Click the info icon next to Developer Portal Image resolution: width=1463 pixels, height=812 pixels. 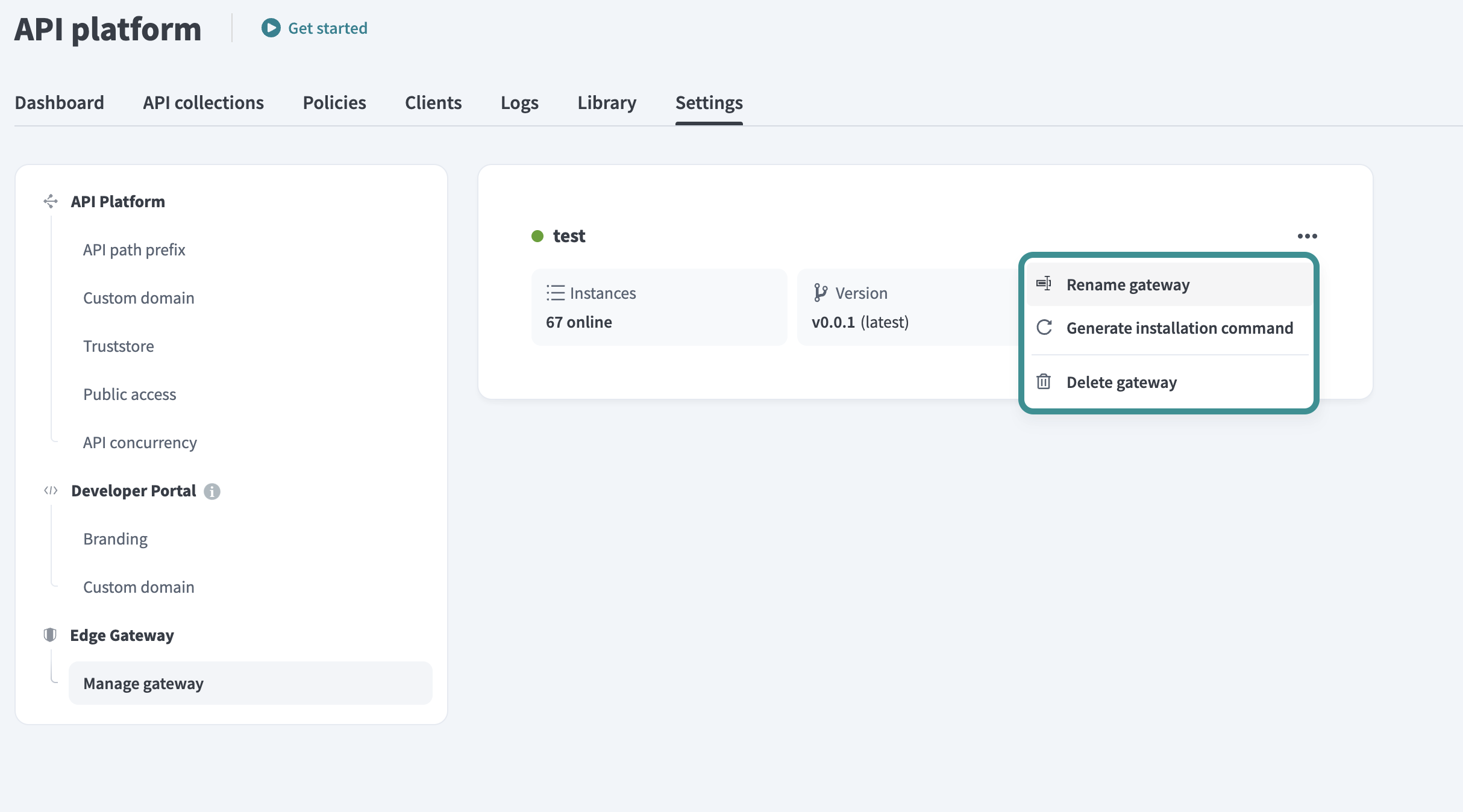pos(211,491)
